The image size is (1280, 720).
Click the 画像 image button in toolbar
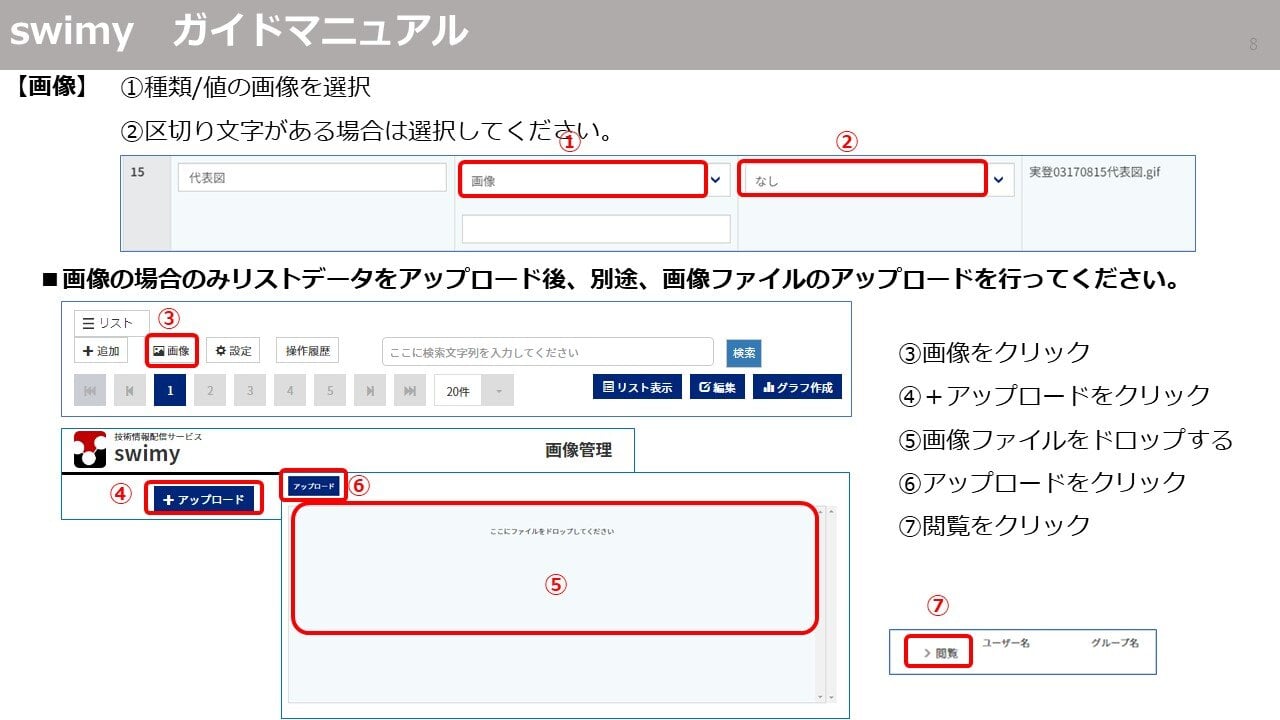171,351
